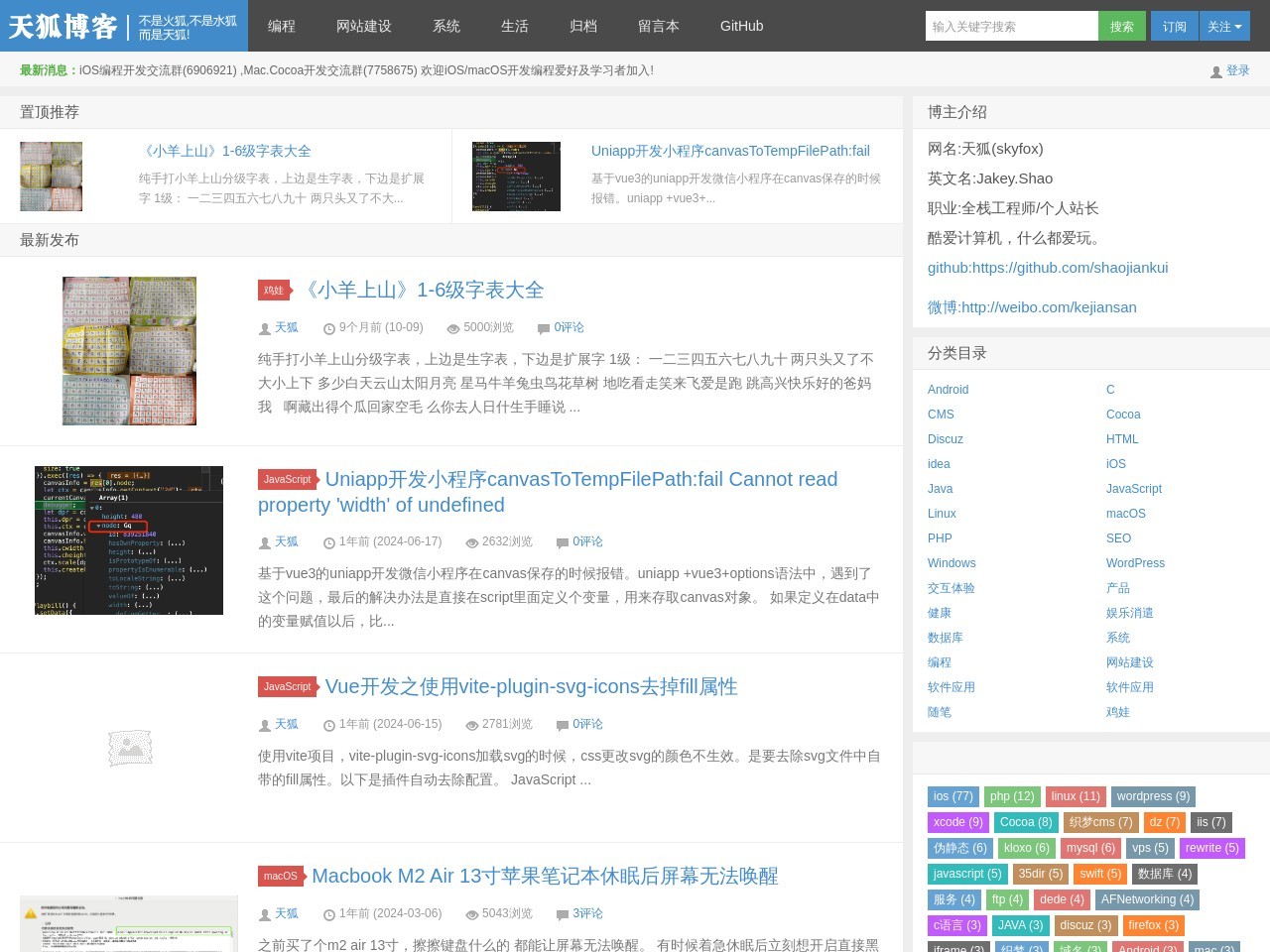The image size is (1270, 952).
Task: Open the Uniapp code screenshot thumbnail in 最新发布
Action: [129, 540]
